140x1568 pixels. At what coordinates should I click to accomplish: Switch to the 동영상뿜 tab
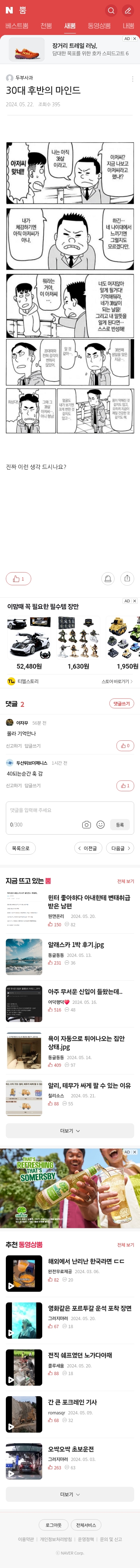[x=99, y=25]
